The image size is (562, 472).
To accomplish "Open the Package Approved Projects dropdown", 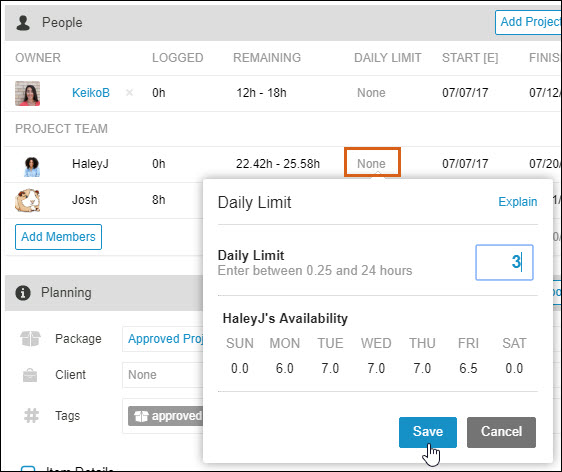I will [x=163, y=339].
